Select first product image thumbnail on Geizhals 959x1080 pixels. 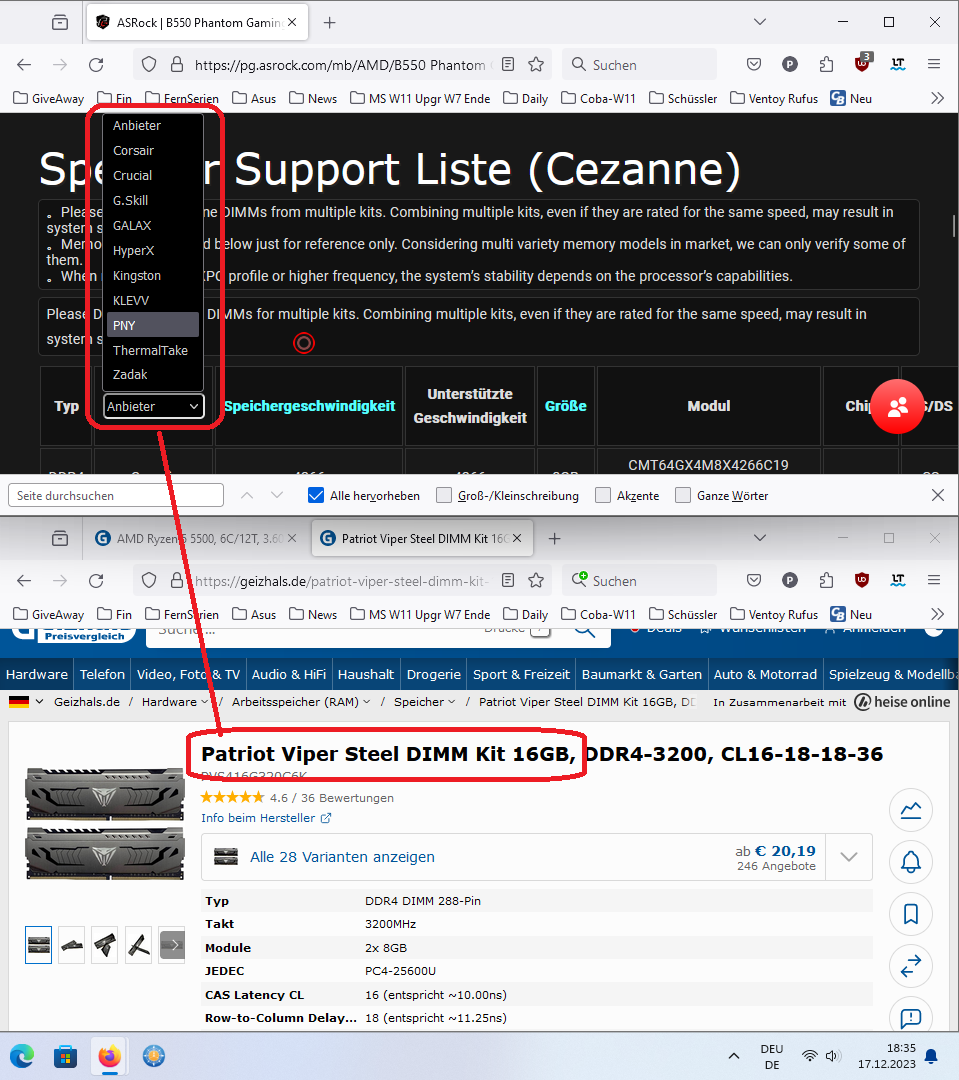(x=39, y=945)
